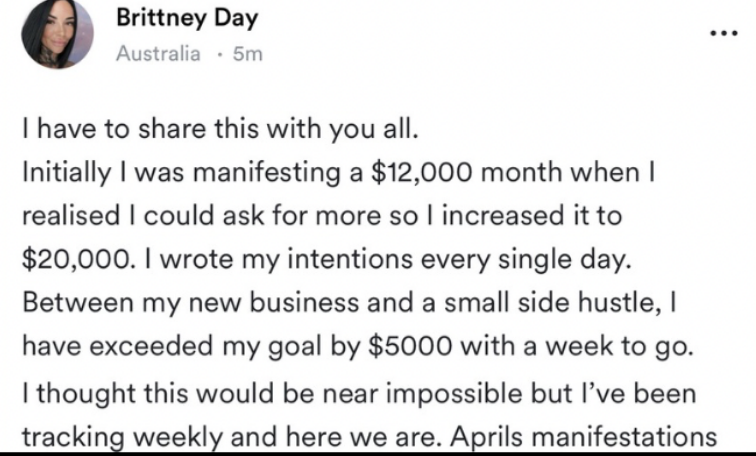Click Brittney Day's profile picture
Viewport: 756px width, 456px height.
56,35
